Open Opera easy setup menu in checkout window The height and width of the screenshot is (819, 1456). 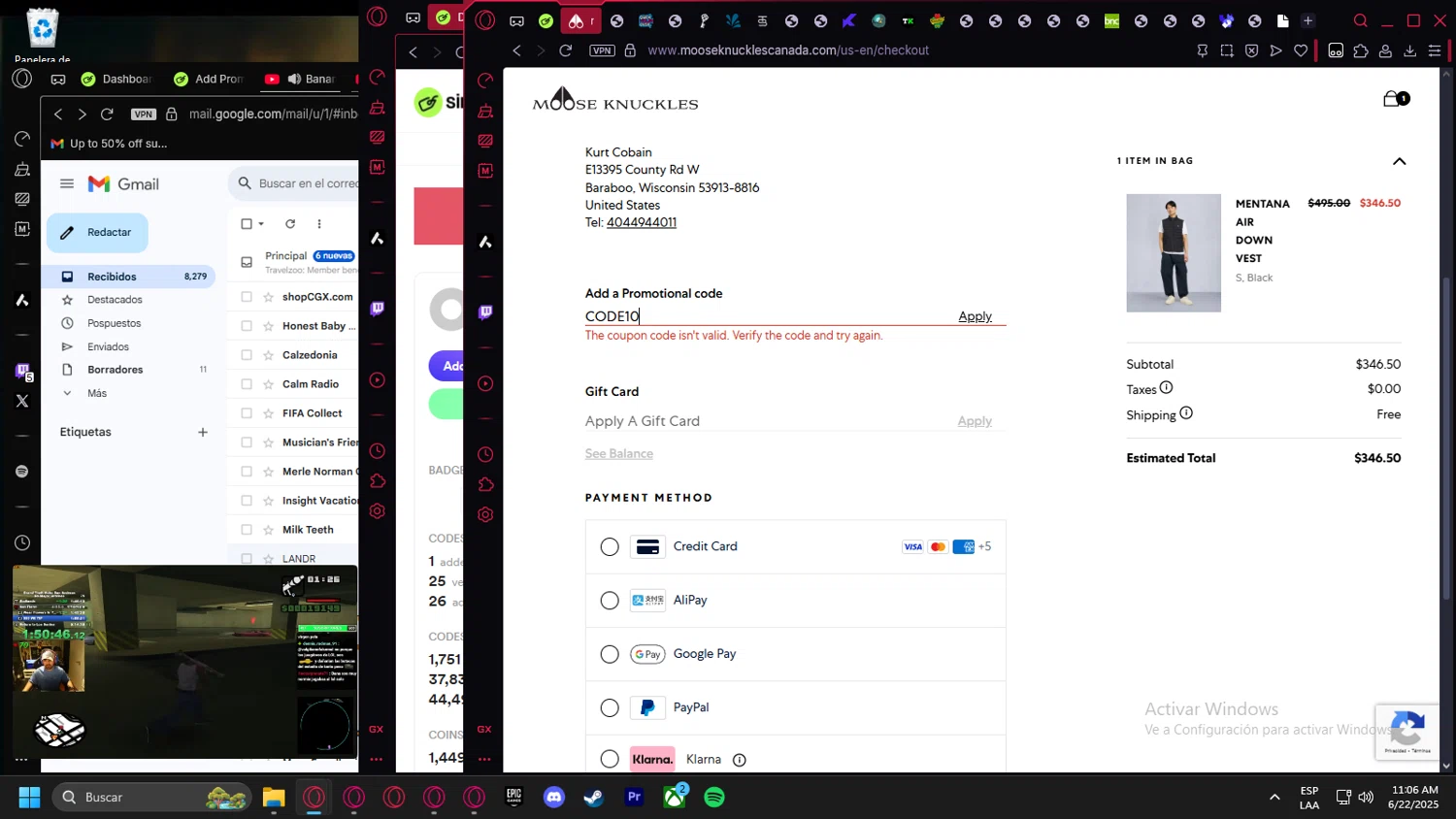click(x=1435, y=50)
